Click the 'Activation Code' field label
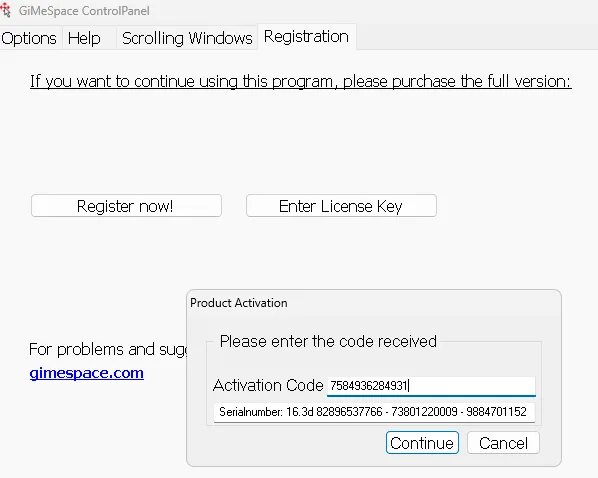 pyautogui.click(x=268, y=385)
